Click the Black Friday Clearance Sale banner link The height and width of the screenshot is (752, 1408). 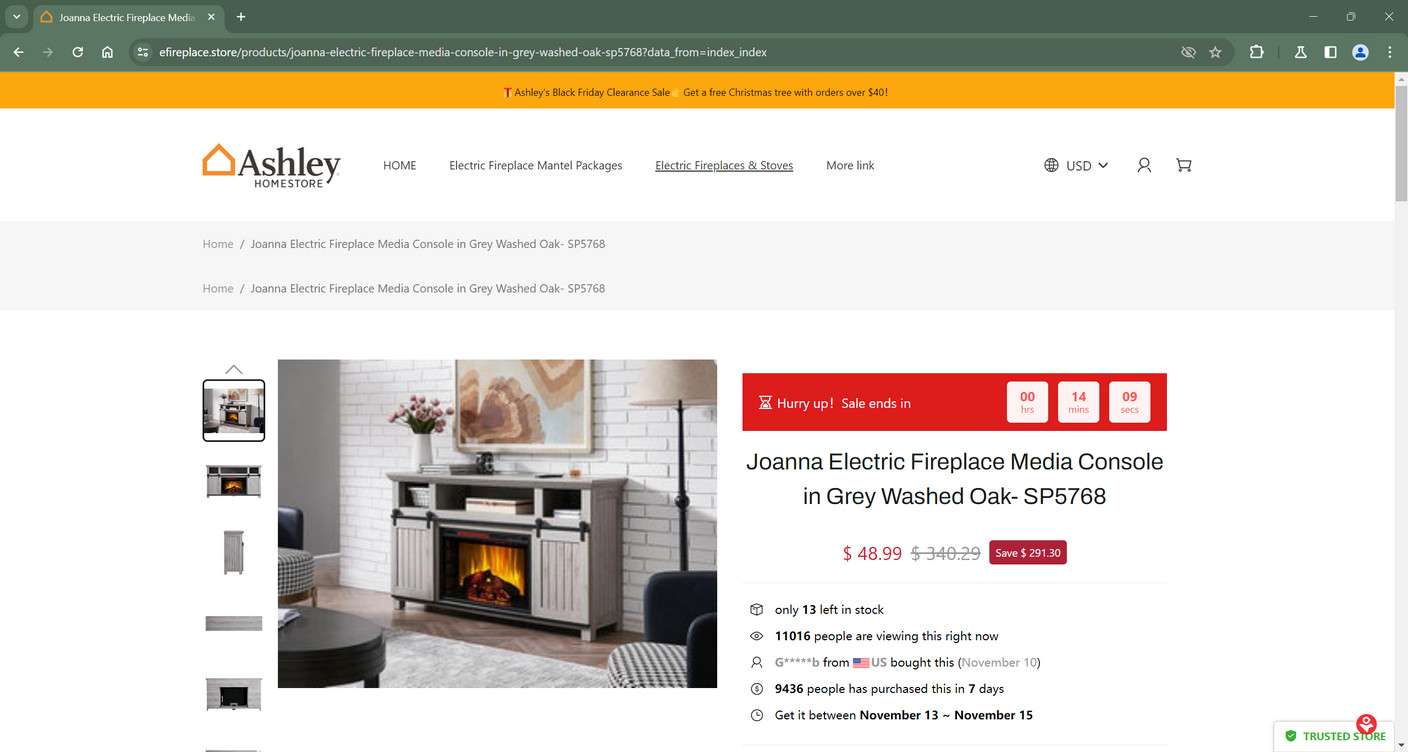point(586,91)
